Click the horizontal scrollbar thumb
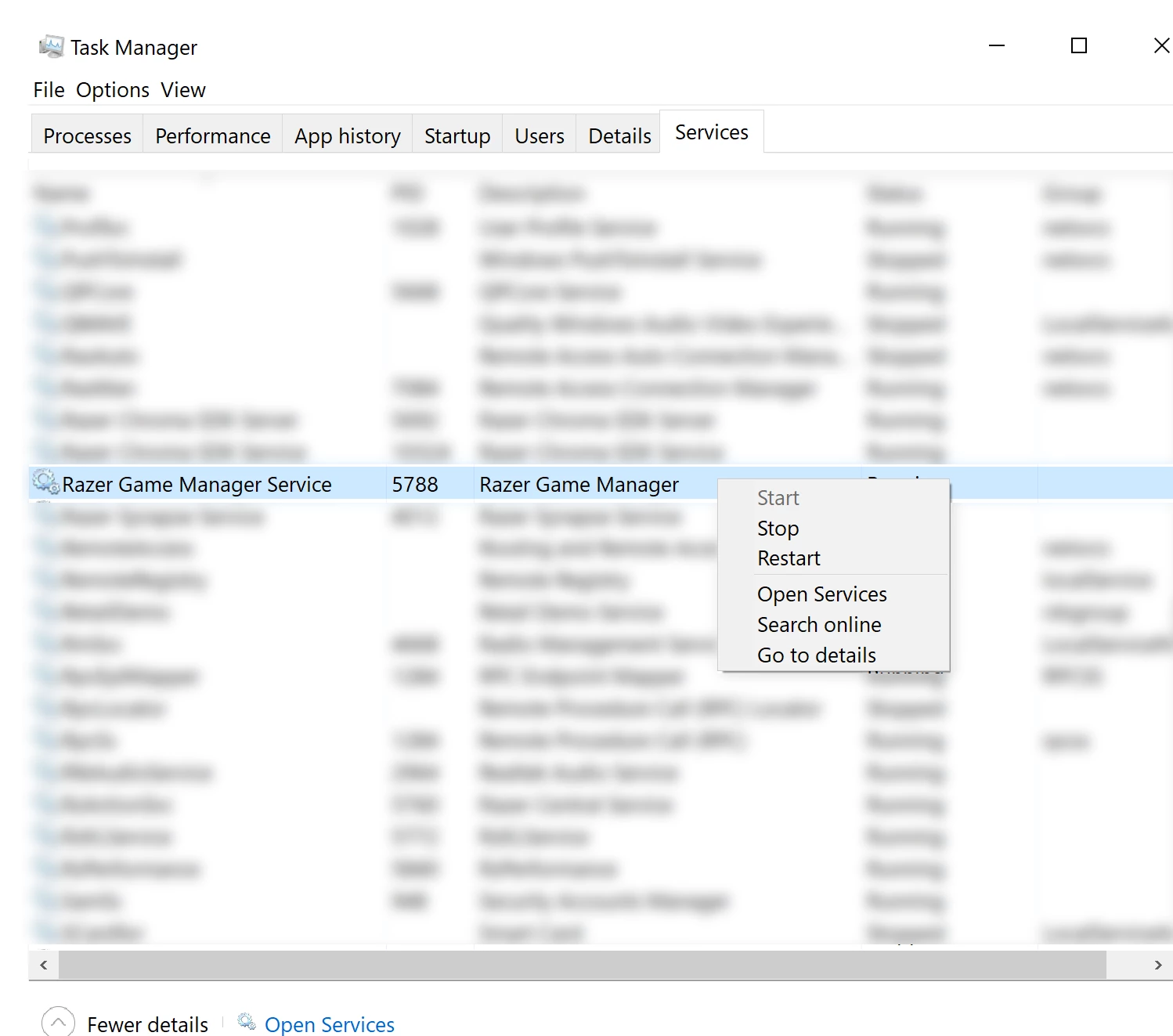The height and width of the screenshot is (1036, 1173). (x=583, y=965)
